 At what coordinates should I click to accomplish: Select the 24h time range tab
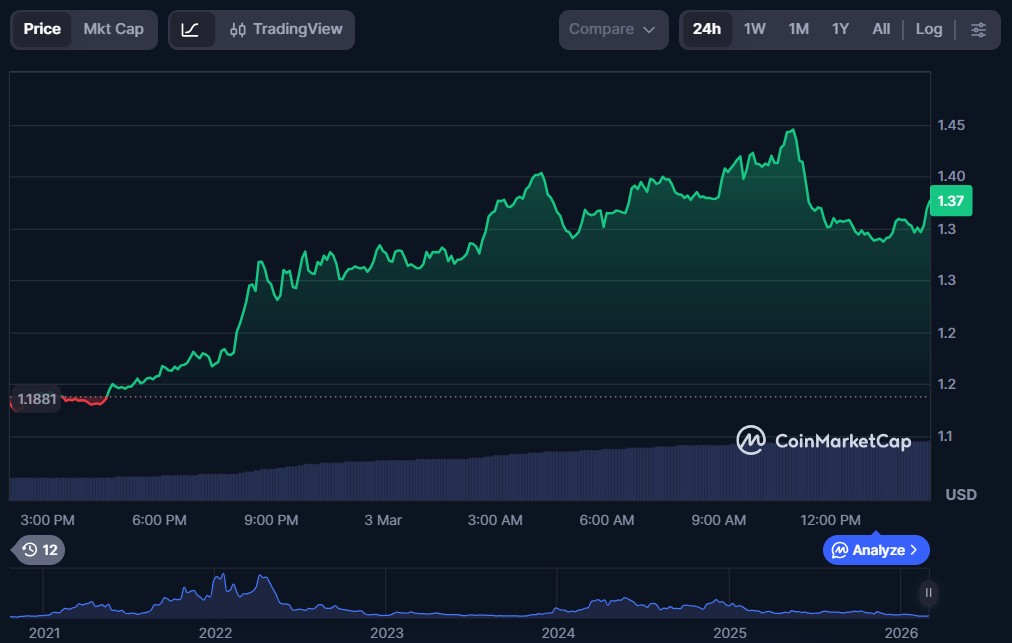coord(707,30)
